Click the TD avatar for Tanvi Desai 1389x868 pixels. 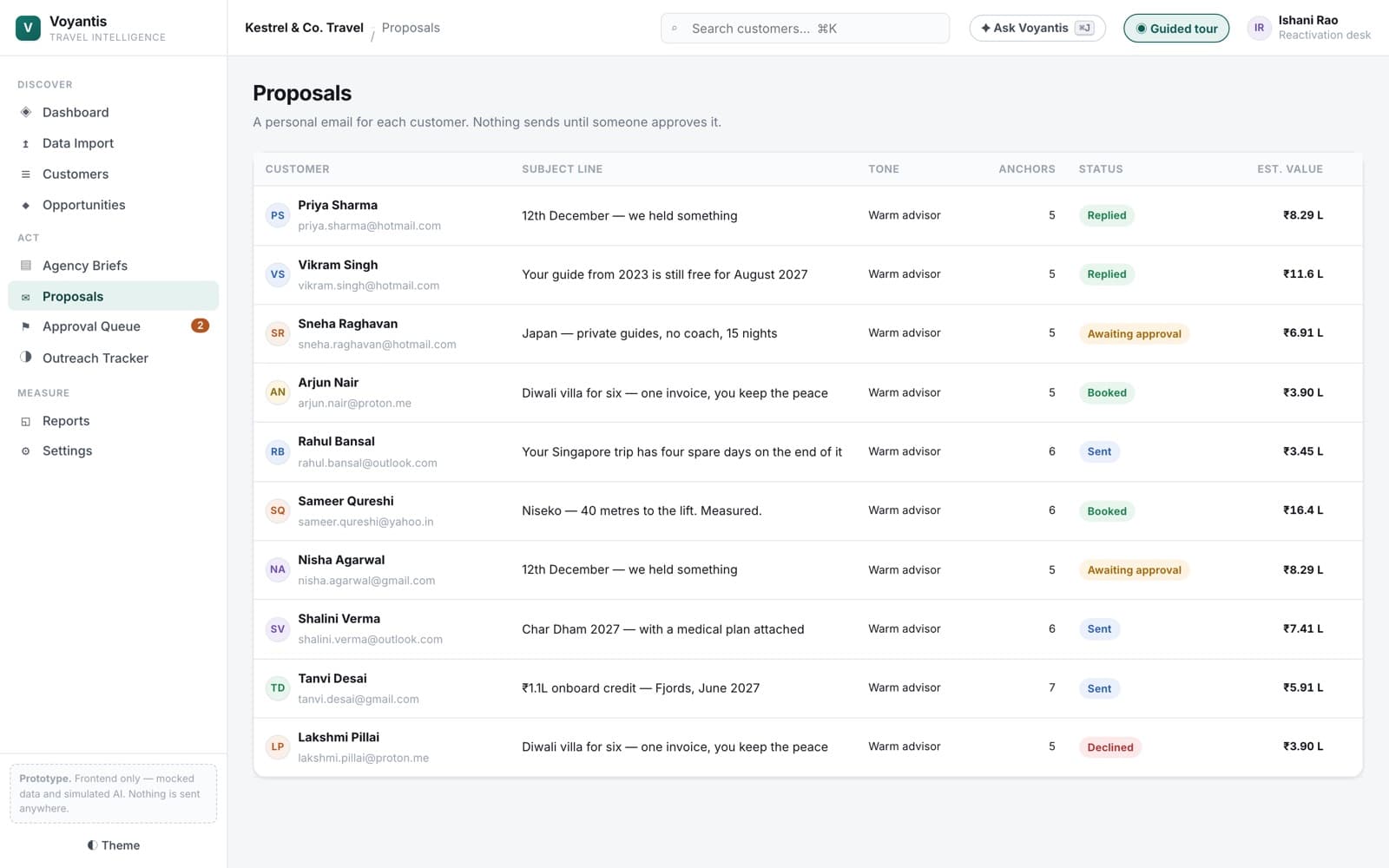point(278,687)
